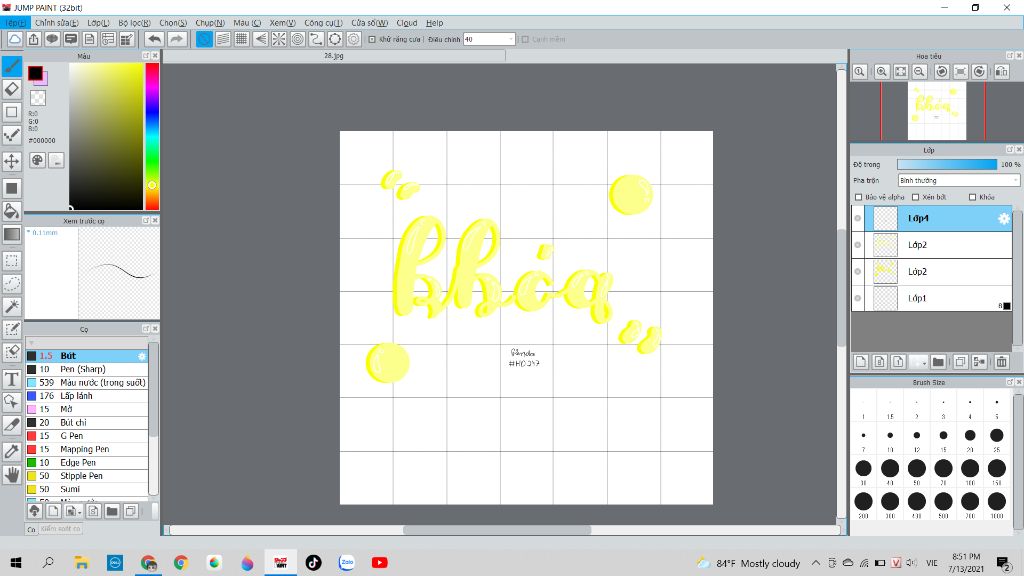Open the Tệp menu
1024x576 pixels.
click(x=15, y=23)
